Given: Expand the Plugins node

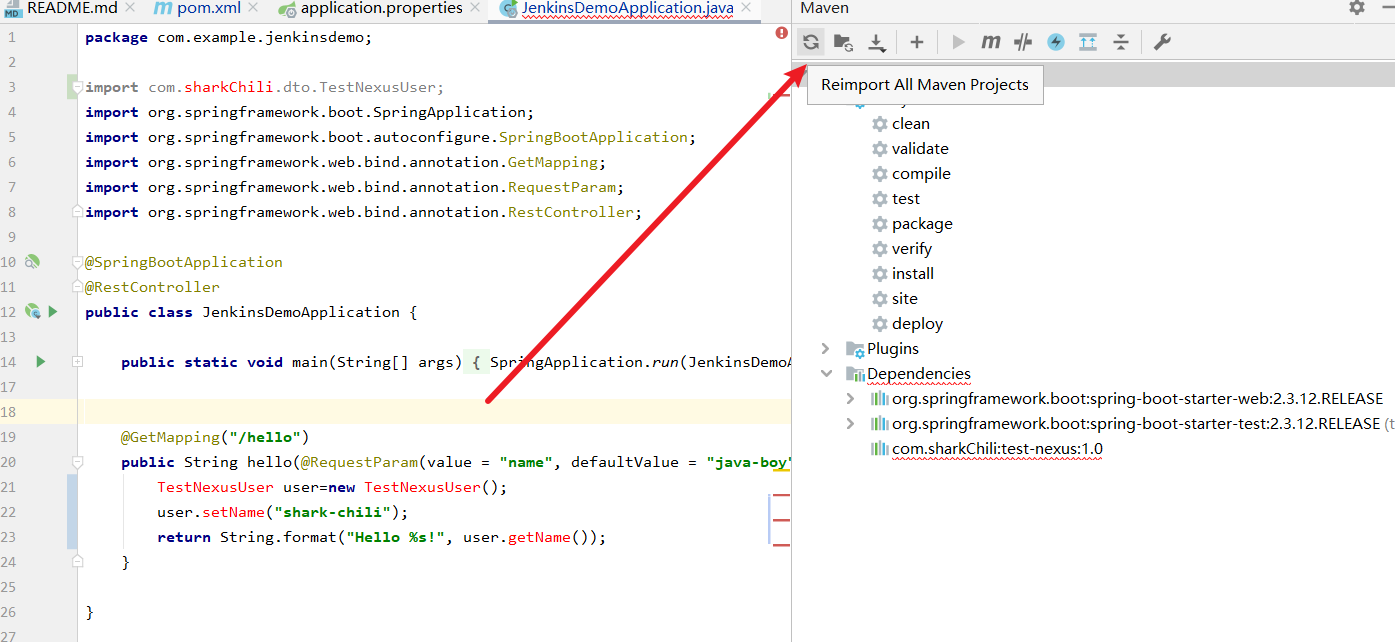Looking at the screenshot, I should (x=825, y=348).
